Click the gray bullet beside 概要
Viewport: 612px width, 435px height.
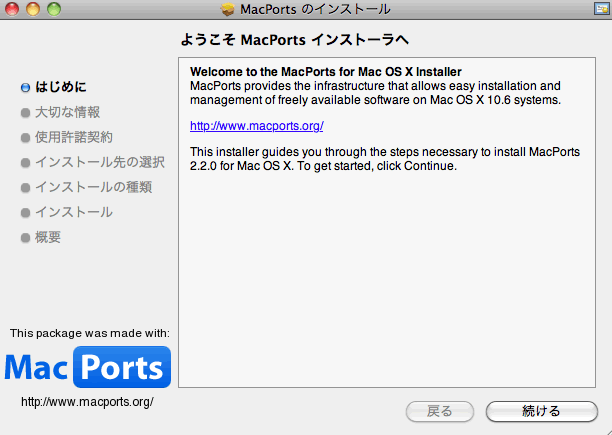[x=25, y=238]
